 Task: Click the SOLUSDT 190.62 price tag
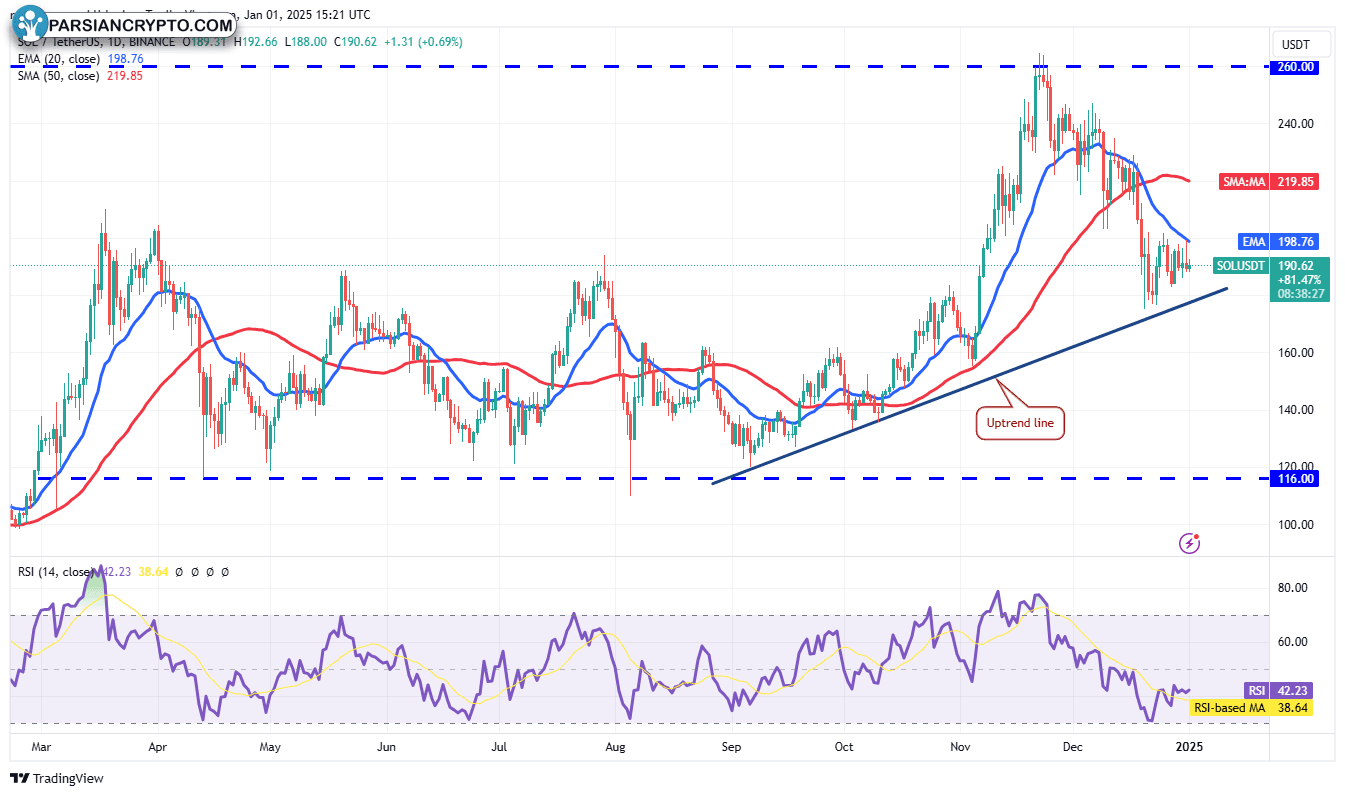tap(1270, 266)
